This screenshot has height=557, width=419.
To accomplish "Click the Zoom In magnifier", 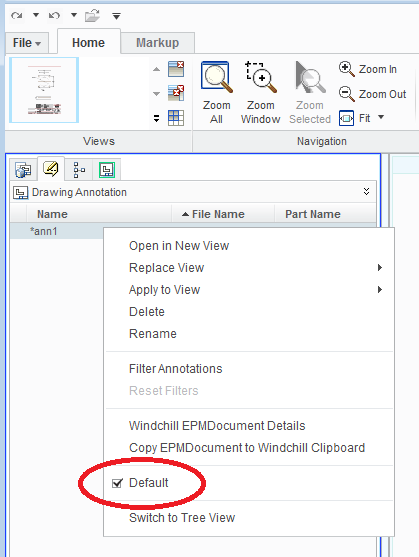I will pos(346,69).
